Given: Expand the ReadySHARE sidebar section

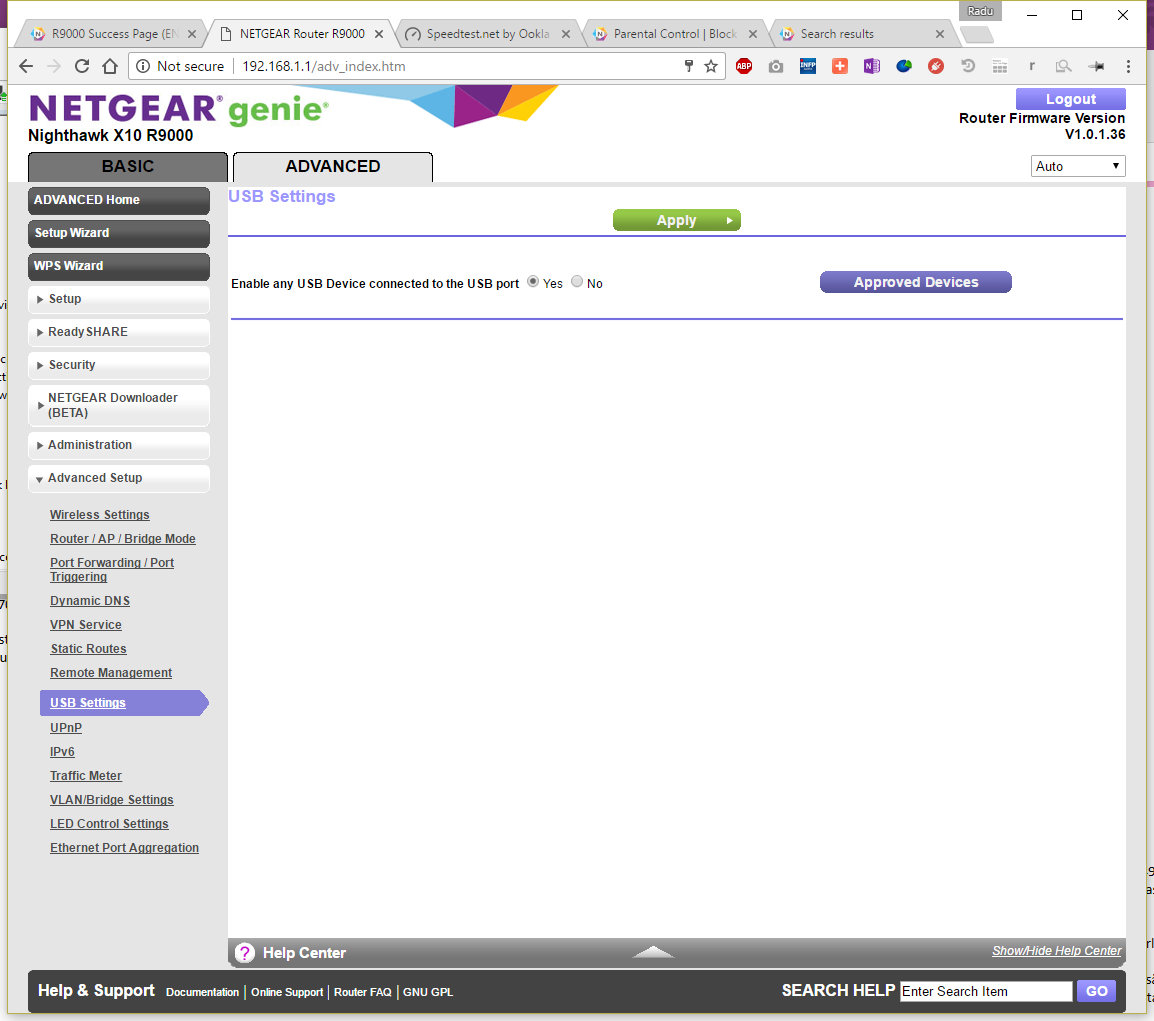Looking at the screenshot, I should click(119, 332).
